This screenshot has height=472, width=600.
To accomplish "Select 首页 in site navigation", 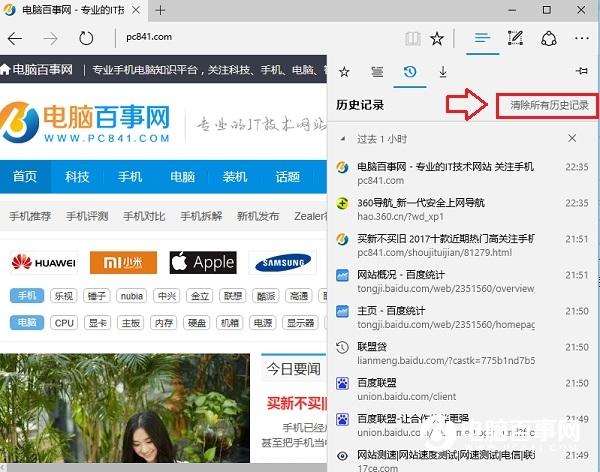I will (25, 176).
